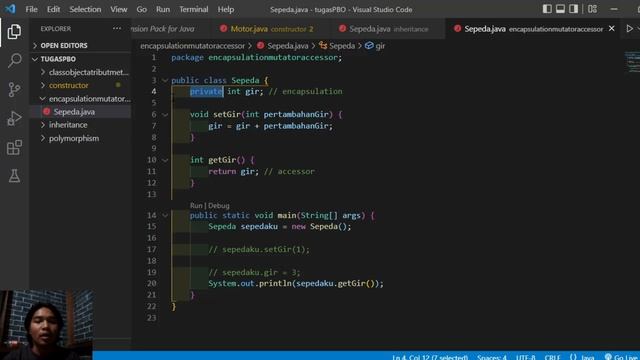Click encapsulationmutatoraccessor breadcrumb segment
Image resolution: width=640 pixels, height=360 pixels.
(x=192, y=46)
